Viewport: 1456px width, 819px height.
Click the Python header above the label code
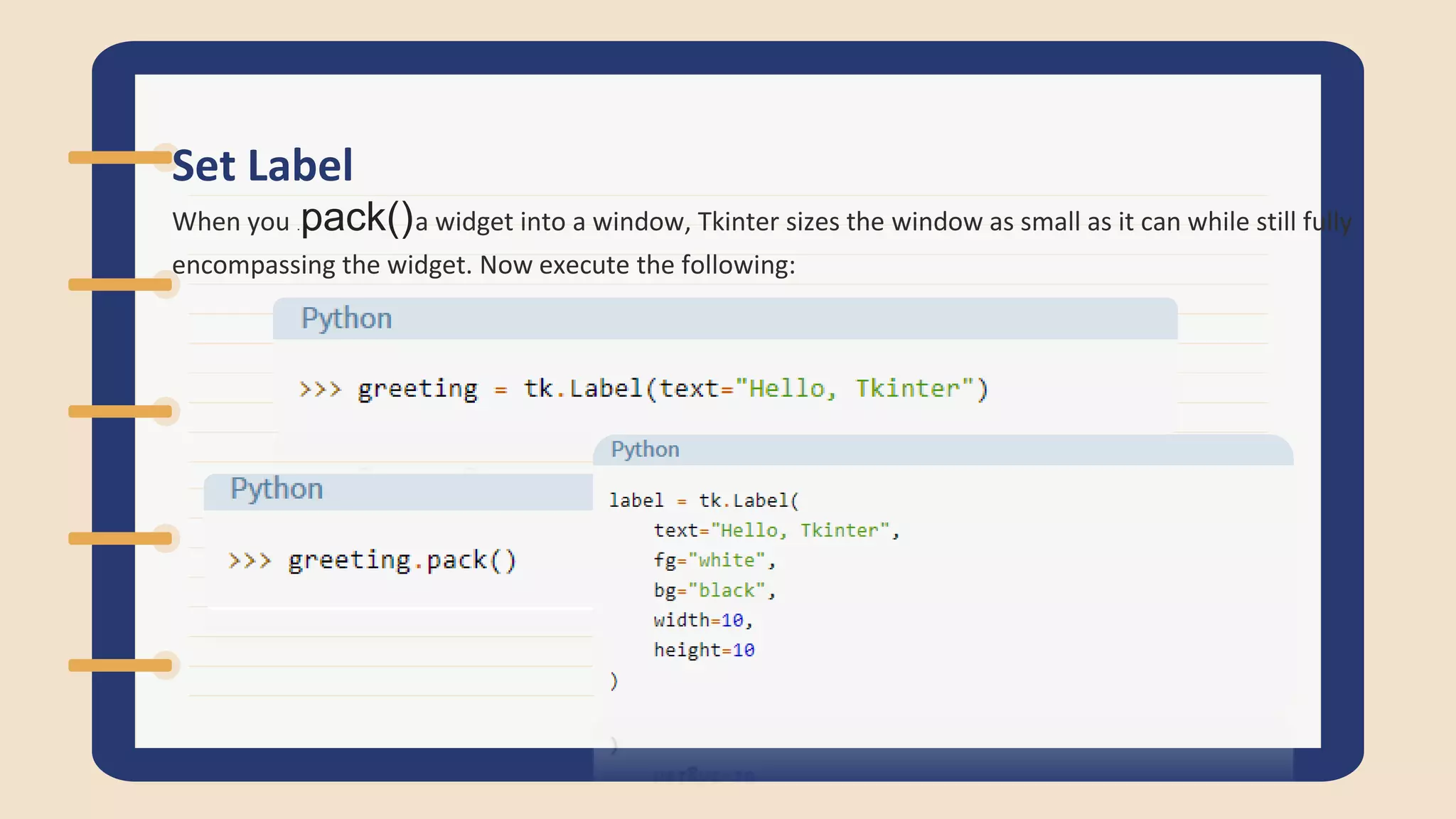645,449
